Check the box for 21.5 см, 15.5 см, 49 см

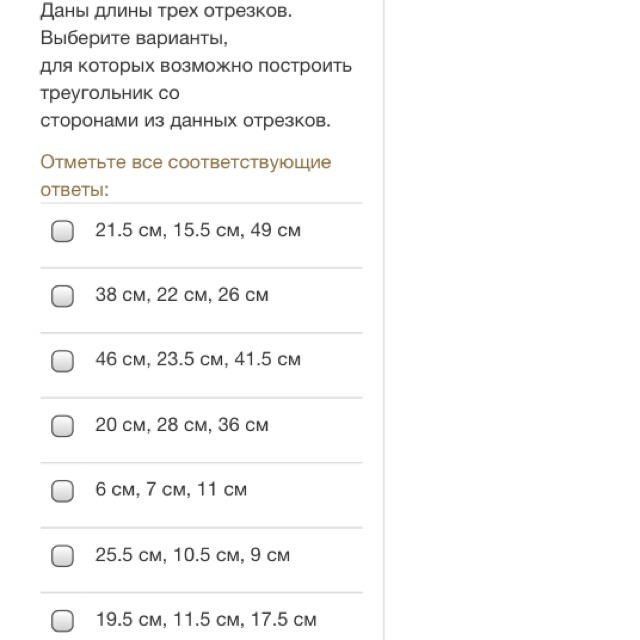pyautogui.click(x=63, y=232)
